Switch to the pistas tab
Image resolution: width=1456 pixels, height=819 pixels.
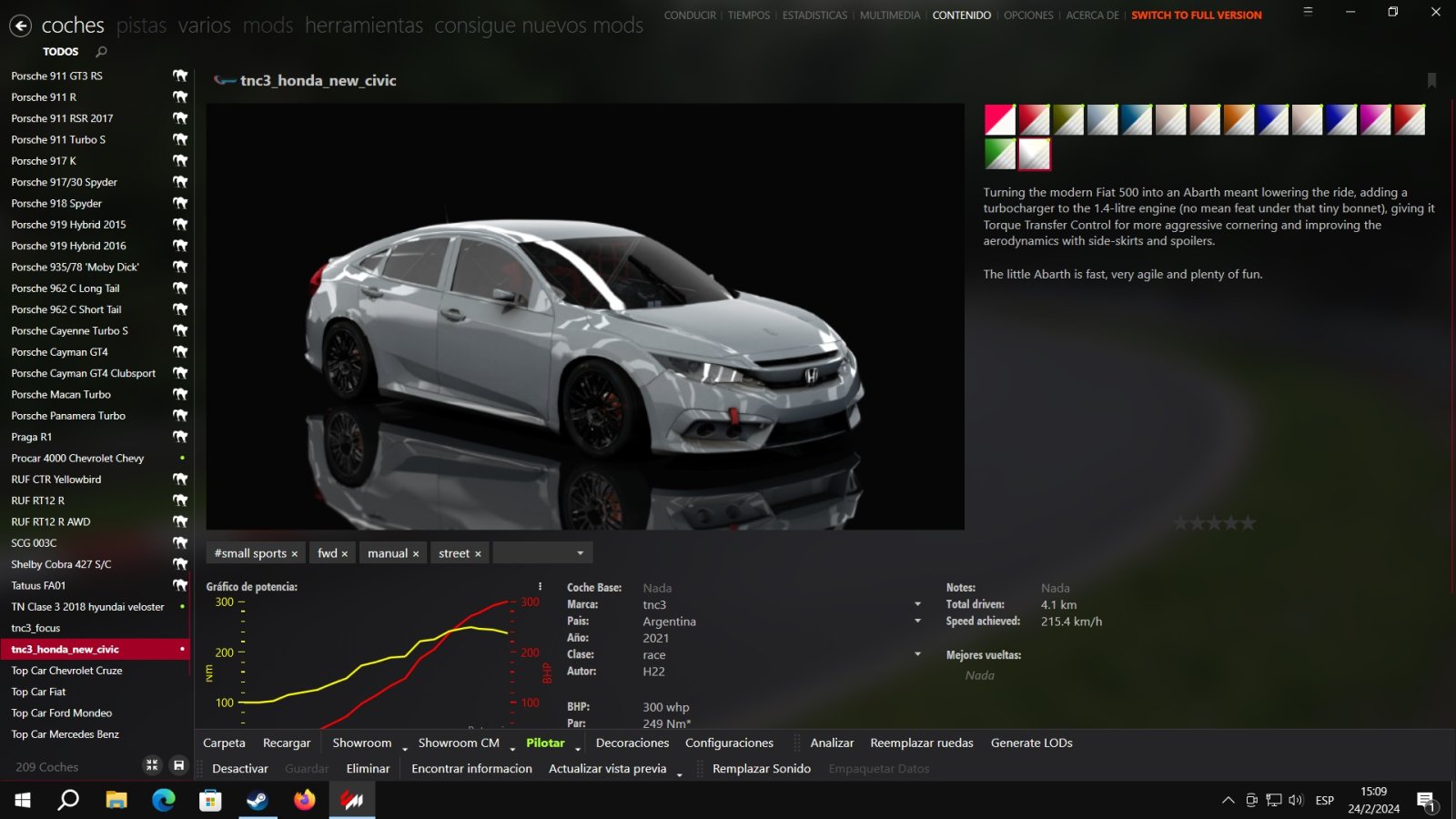(141, 25)
